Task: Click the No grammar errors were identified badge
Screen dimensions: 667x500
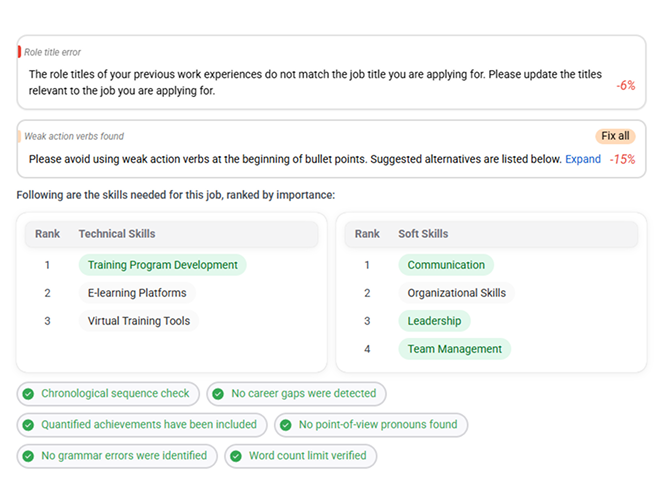Action: click(117, 456)
